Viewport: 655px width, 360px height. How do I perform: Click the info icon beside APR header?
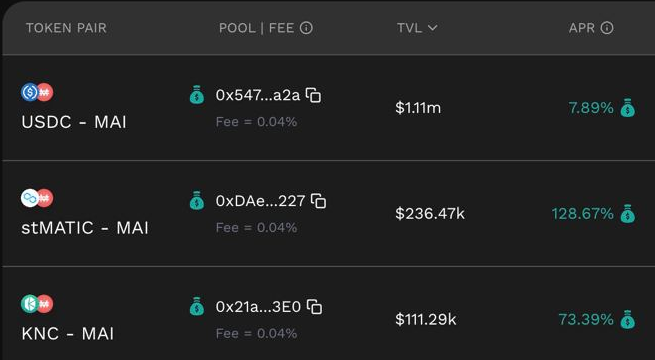607,28
